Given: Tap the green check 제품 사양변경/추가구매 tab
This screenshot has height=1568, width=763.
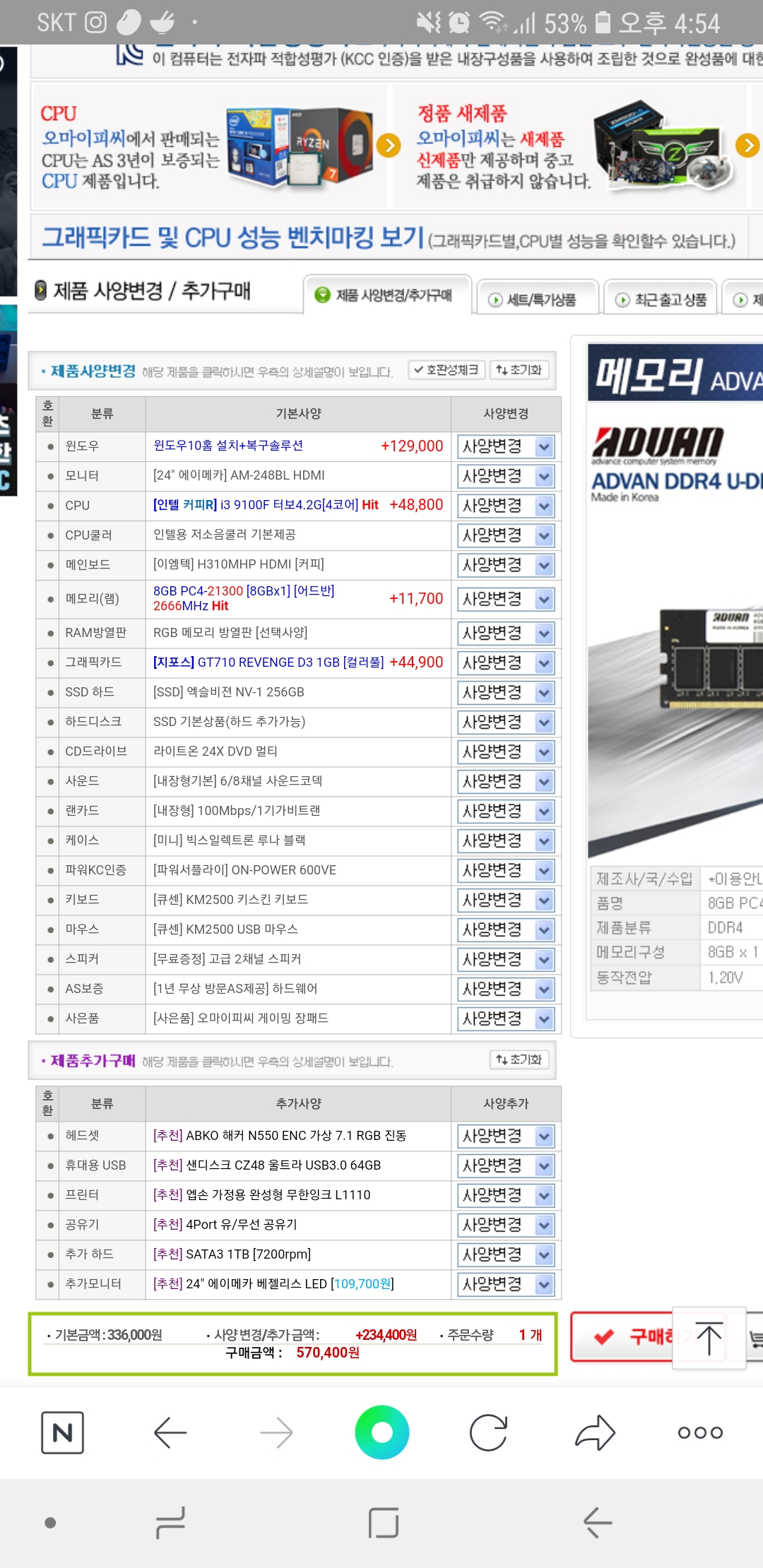Looking at the screenshot, I should [387, 295].
